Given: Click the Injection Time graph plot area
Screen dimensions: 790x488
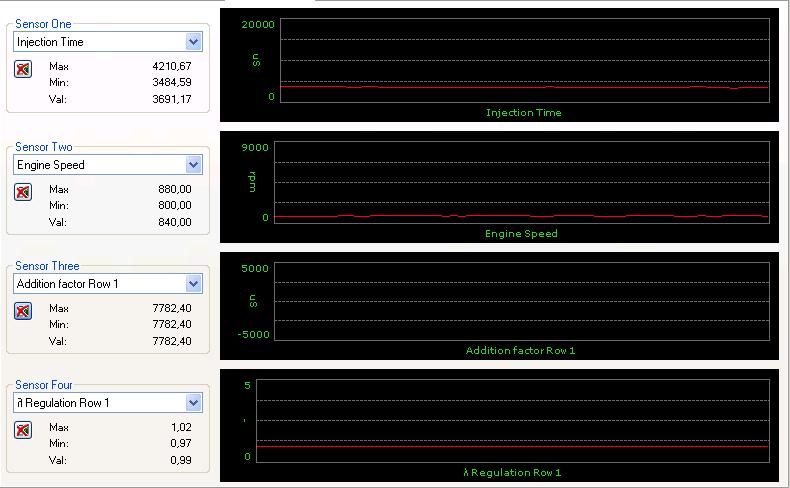Looking at the screenshot, I should 524,60.
